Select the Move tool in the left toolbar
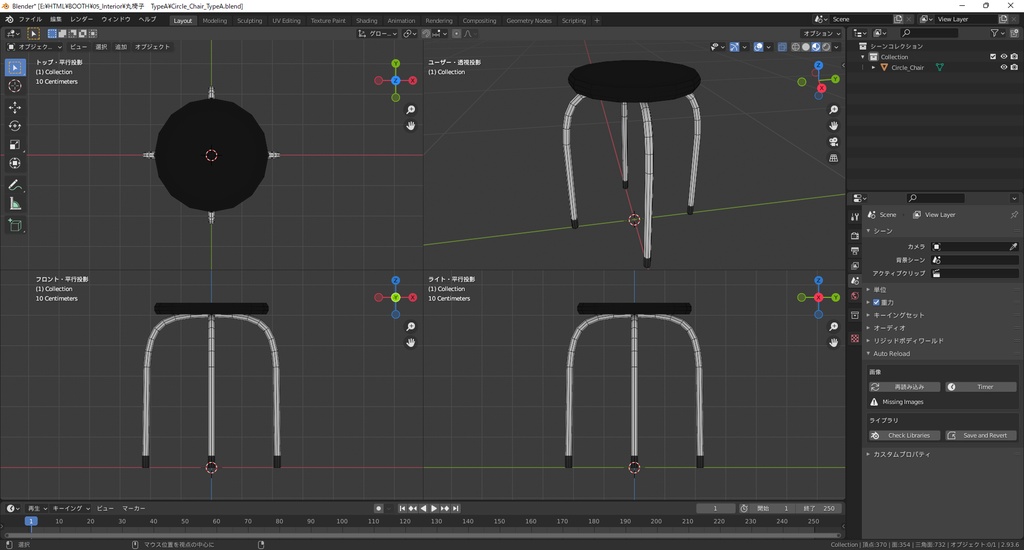1024x550 pixels. tap(15, 107)
